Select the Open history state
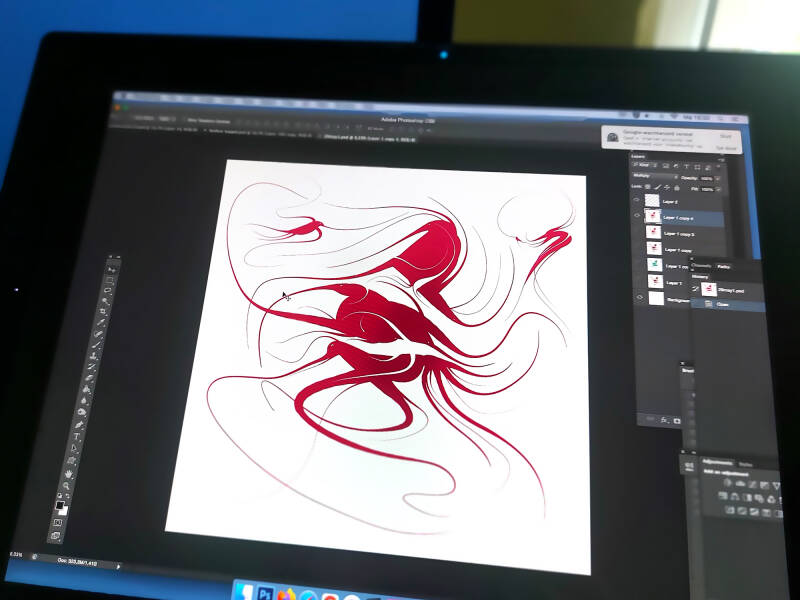Screen dimensions: 800x600 (x=729, y=305)
